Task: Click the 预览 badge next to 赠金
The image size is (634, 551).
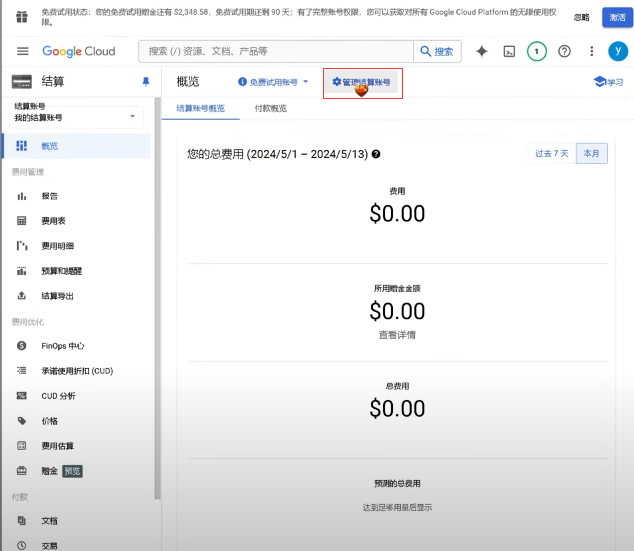Action: coord(72,471)
